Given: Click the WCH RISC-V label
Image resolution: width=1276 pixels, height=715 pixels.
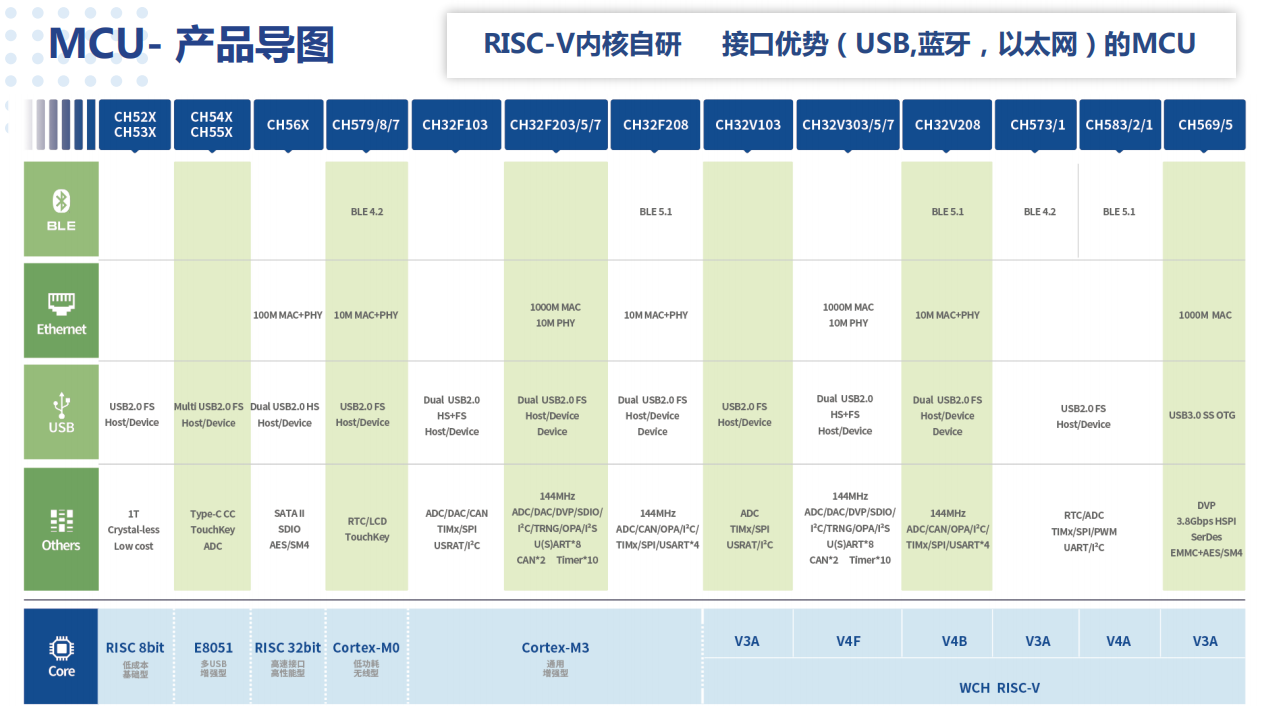Looking at the screenshot, I should click(x=999, y=688).
